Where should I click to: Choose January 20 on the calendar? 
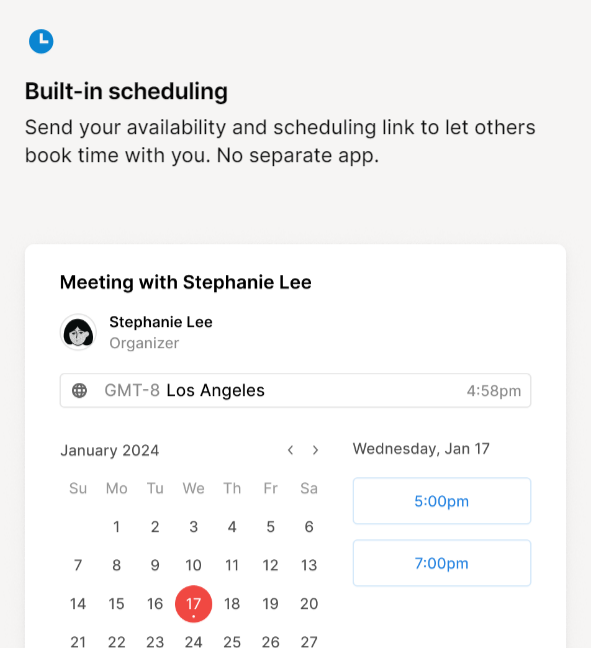pos(309,604)
